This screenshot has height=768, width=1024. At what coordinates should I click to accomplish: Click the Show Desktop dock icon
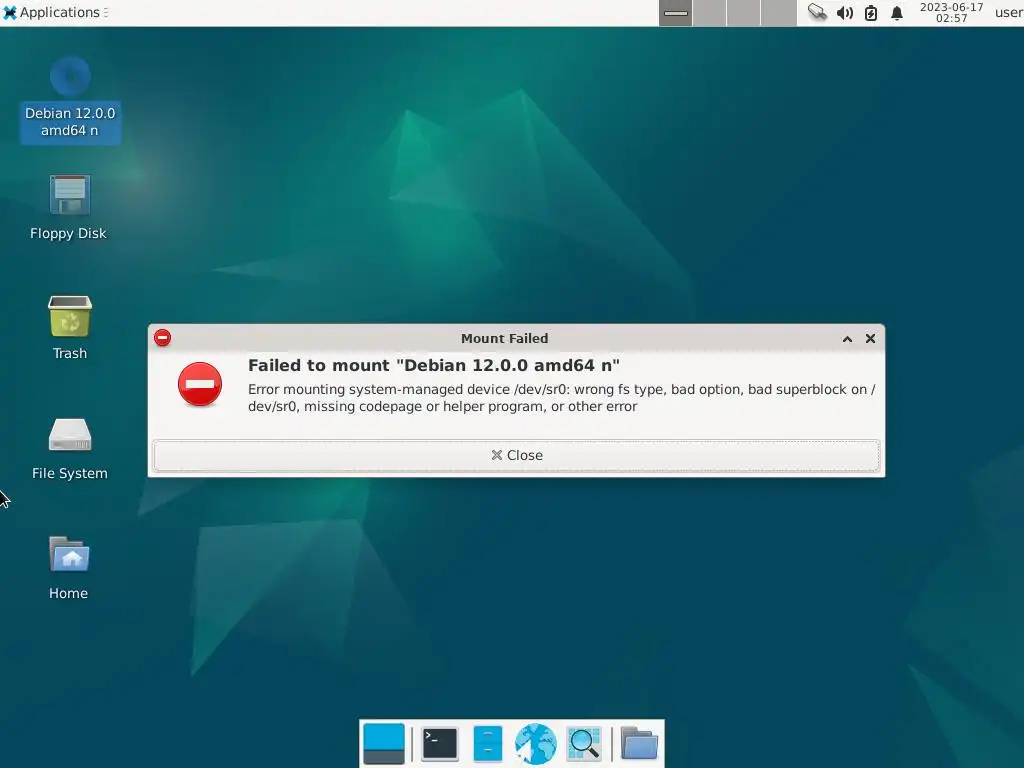(x=383, y=744)
